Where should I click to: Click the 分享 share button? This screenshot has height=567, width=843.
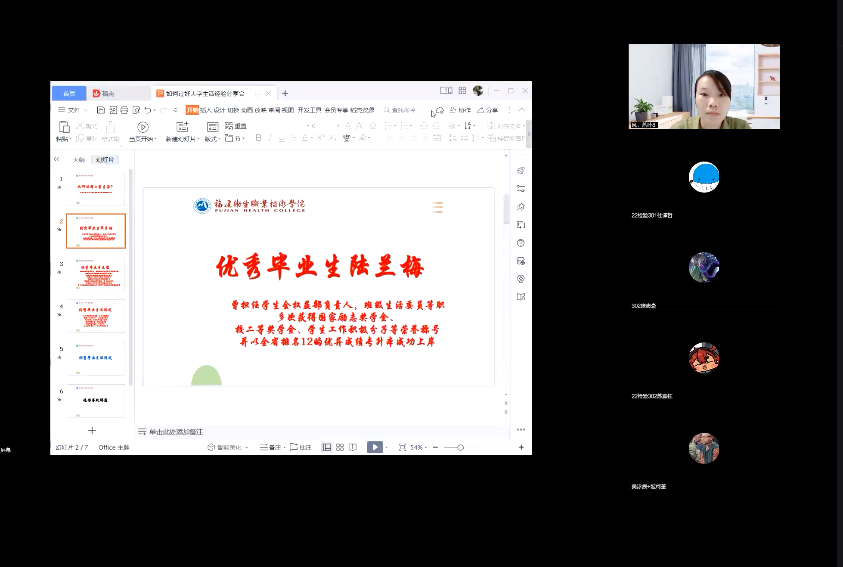(x=487, y=110)
